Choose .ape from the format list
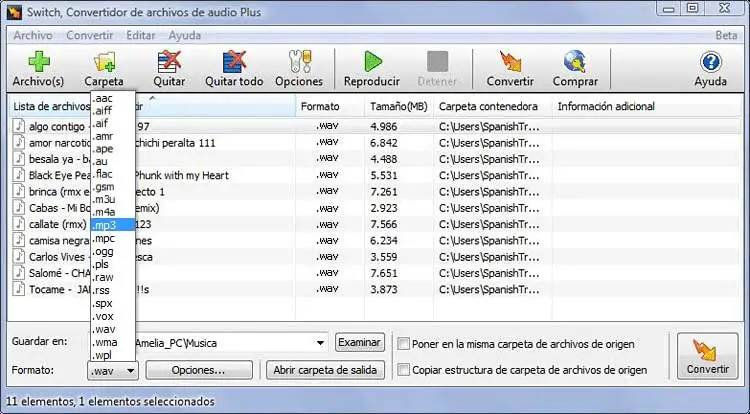Image resolution: width=750 pixels, height=414 pixels. [x=113, y=149]
